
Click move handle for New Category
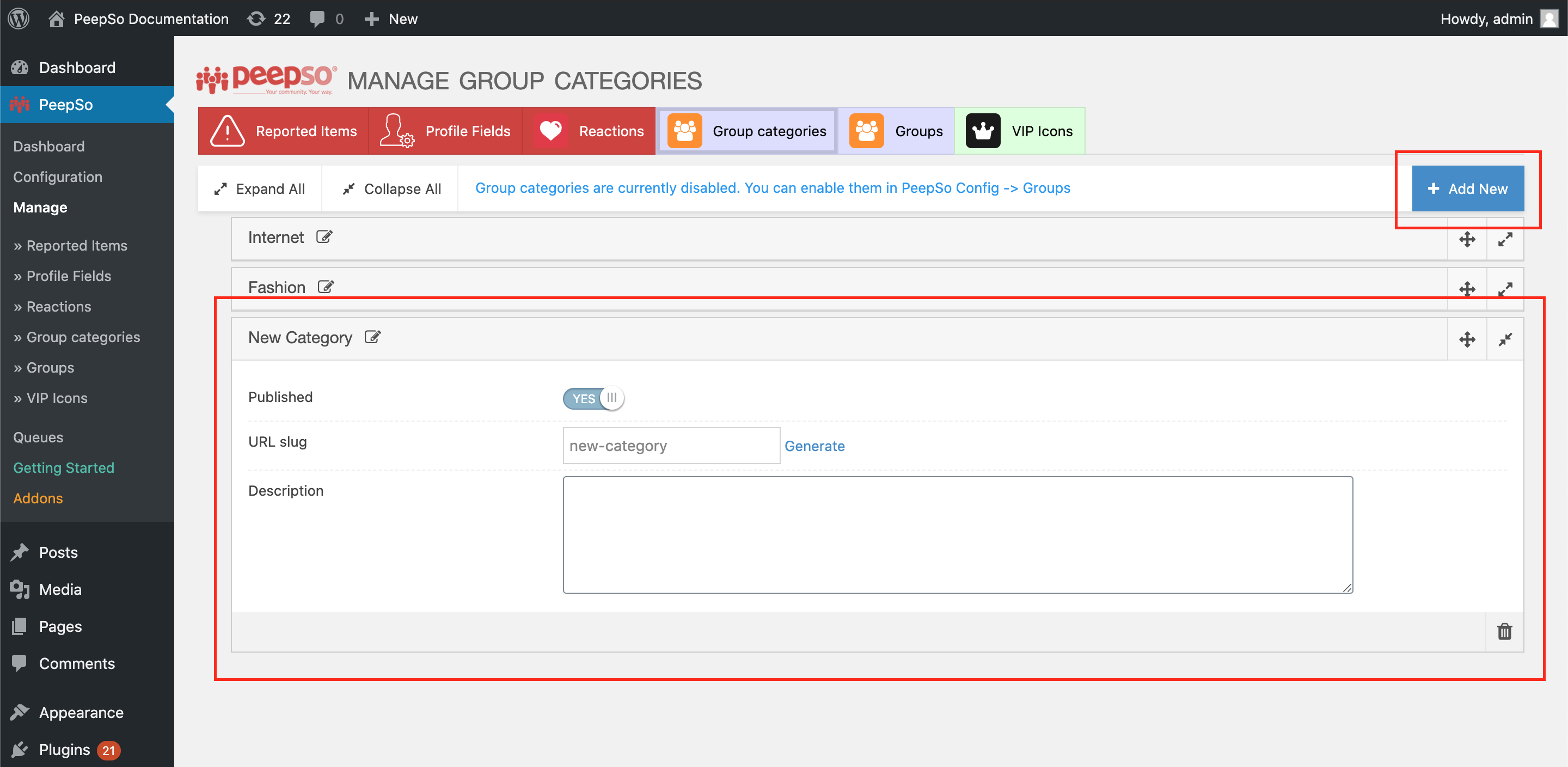click(x=1467, y=339)
